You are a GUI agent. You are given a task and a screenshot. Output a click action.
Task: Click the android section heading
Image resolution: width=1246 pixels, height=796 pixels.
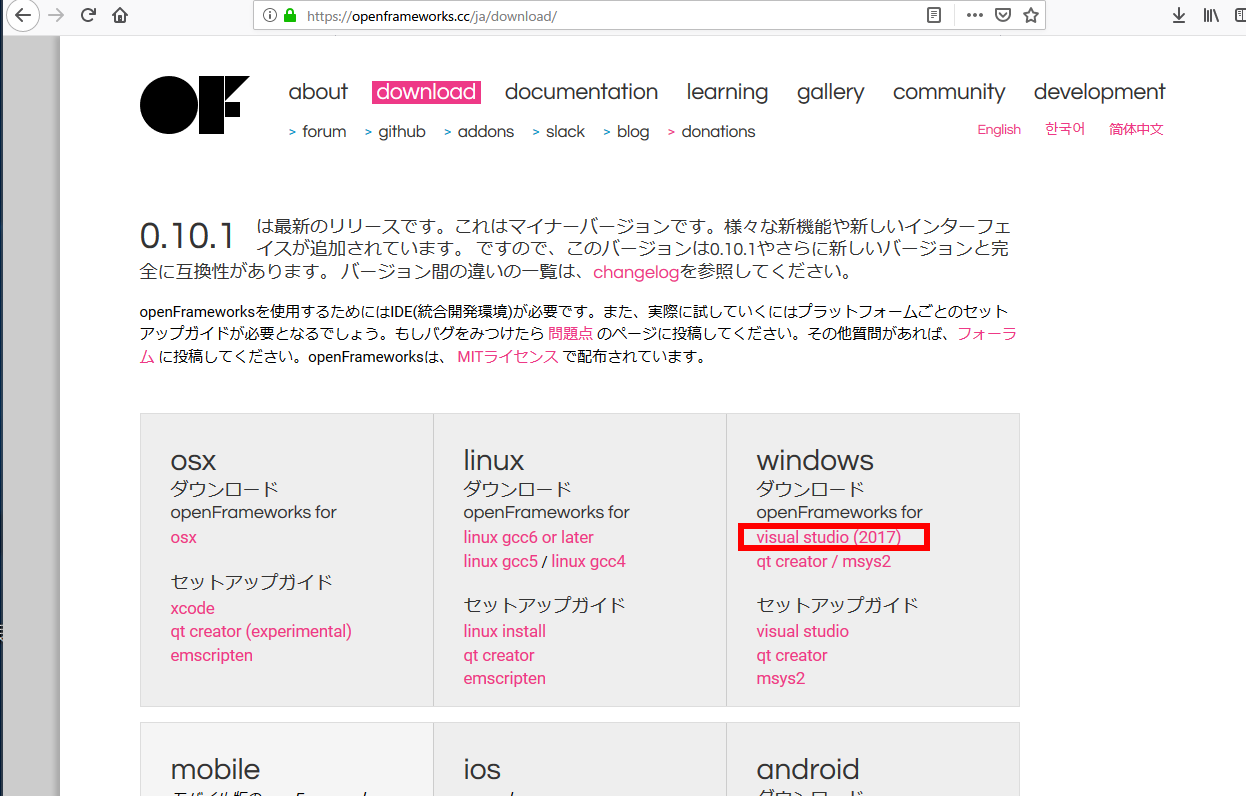click(x=808, y=769)
